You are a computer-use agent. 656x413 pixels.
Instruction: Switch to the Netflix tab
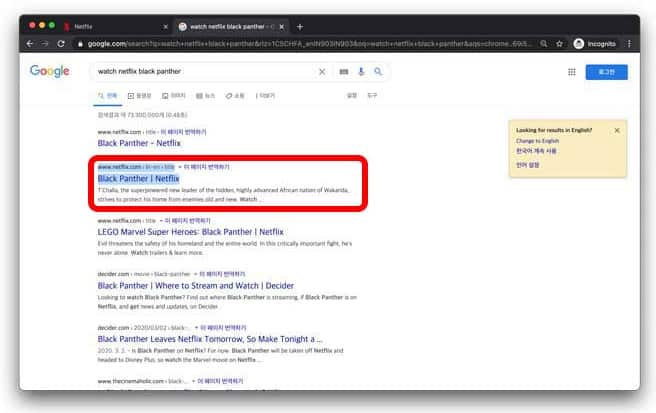(x=115, y=27)
